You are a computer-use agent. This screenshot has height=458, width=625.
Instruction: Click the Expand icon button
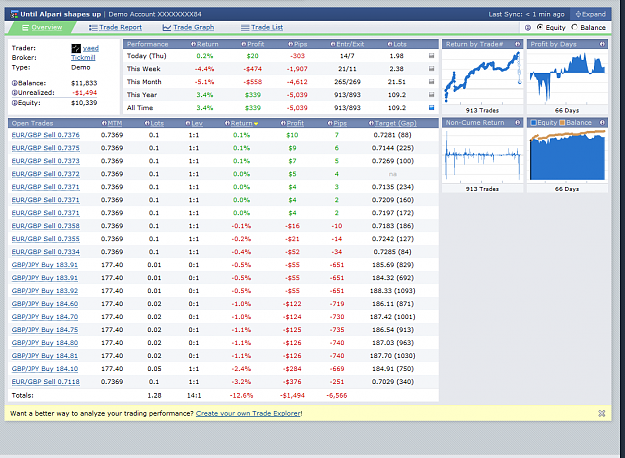pos(590,14)
